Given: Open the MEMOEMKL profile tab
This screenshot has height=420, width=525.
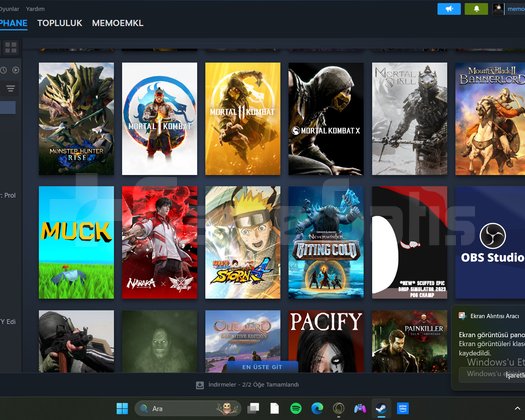Looking at the screenshot, I should 118,23.
